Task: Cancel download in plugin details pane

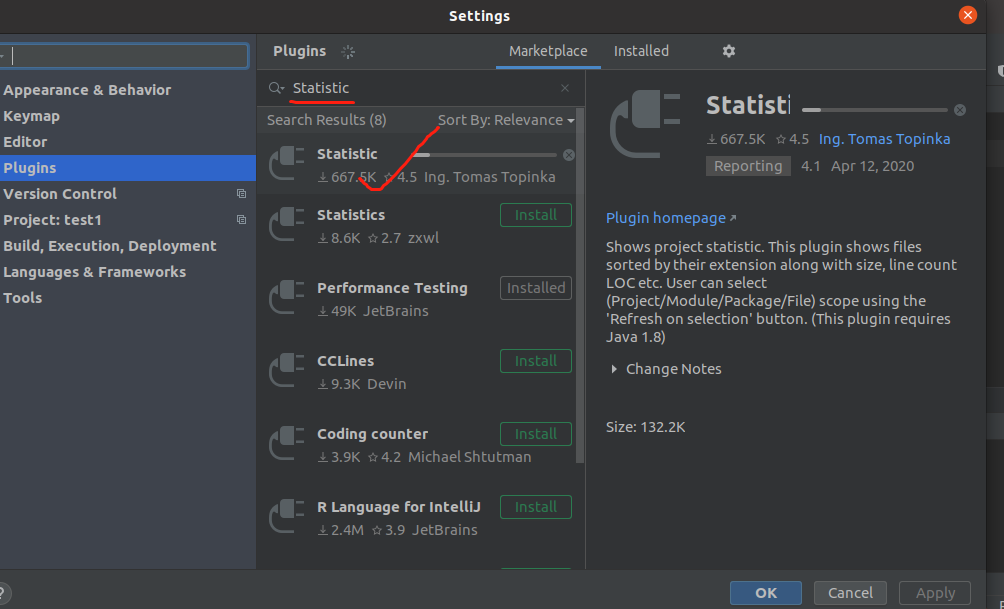Action: pos(960,110)
